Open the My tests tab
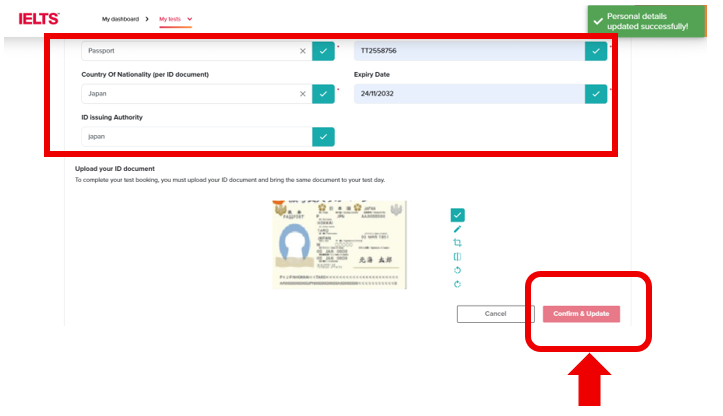Viewport: 723px width, 416px height. click(x=171, y=19)
